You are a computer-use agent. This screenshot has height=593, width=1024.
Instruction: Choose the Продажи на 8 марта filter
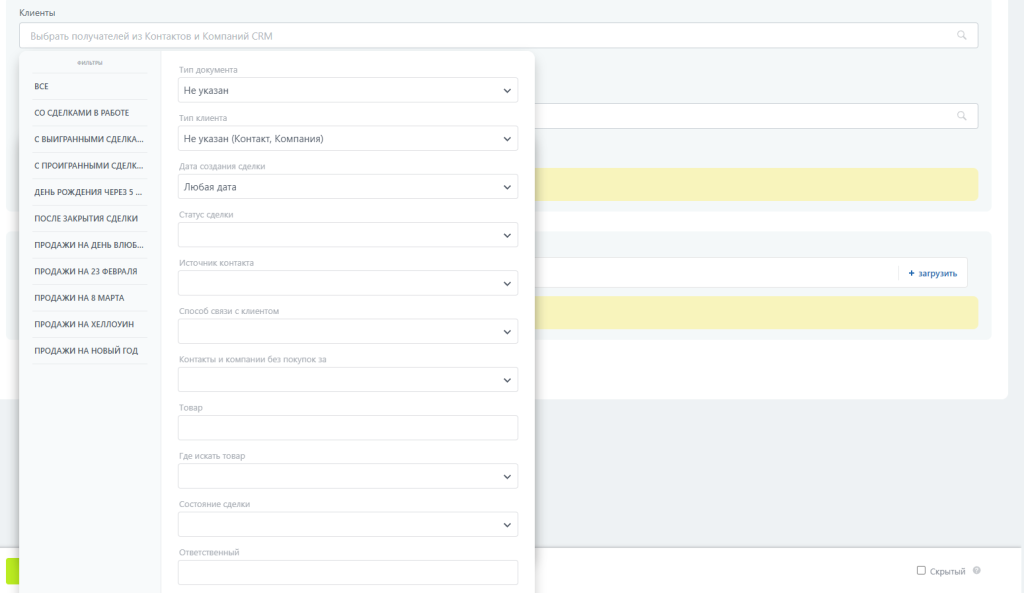(x=79, y=298)
